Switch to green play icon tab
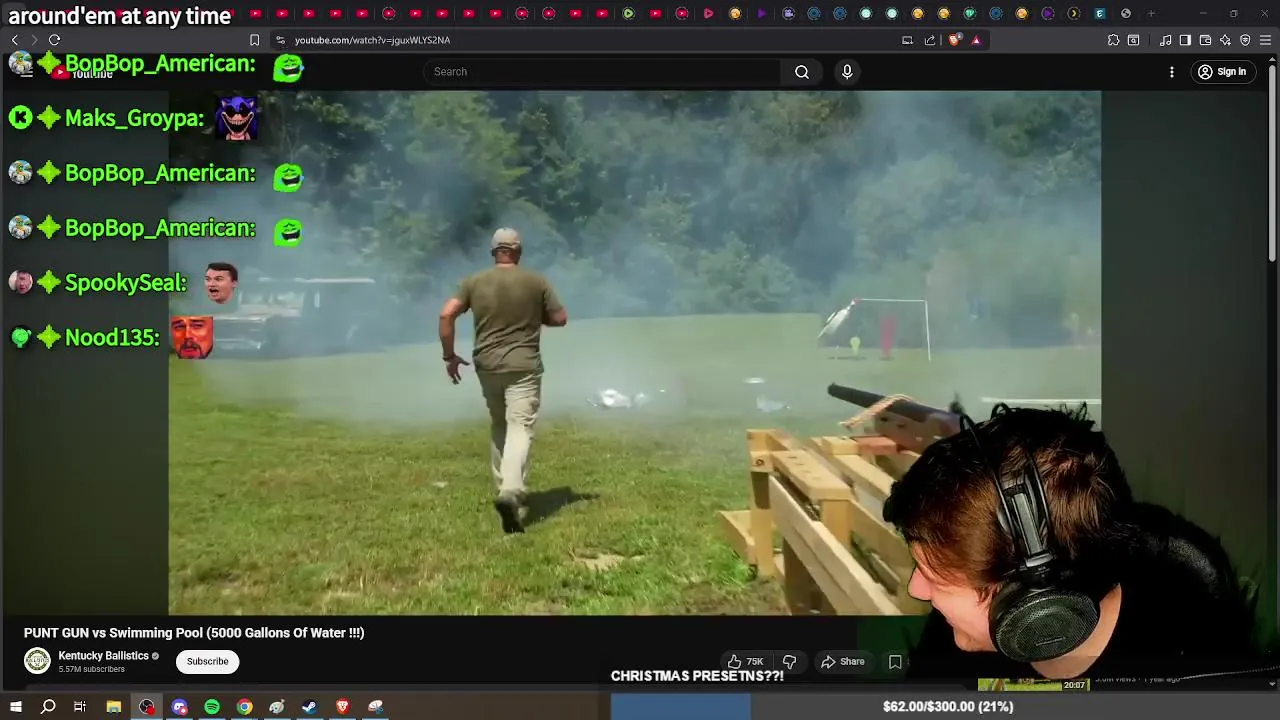The height and width of the screenshot is (720, 1280). tap(628, 13)
